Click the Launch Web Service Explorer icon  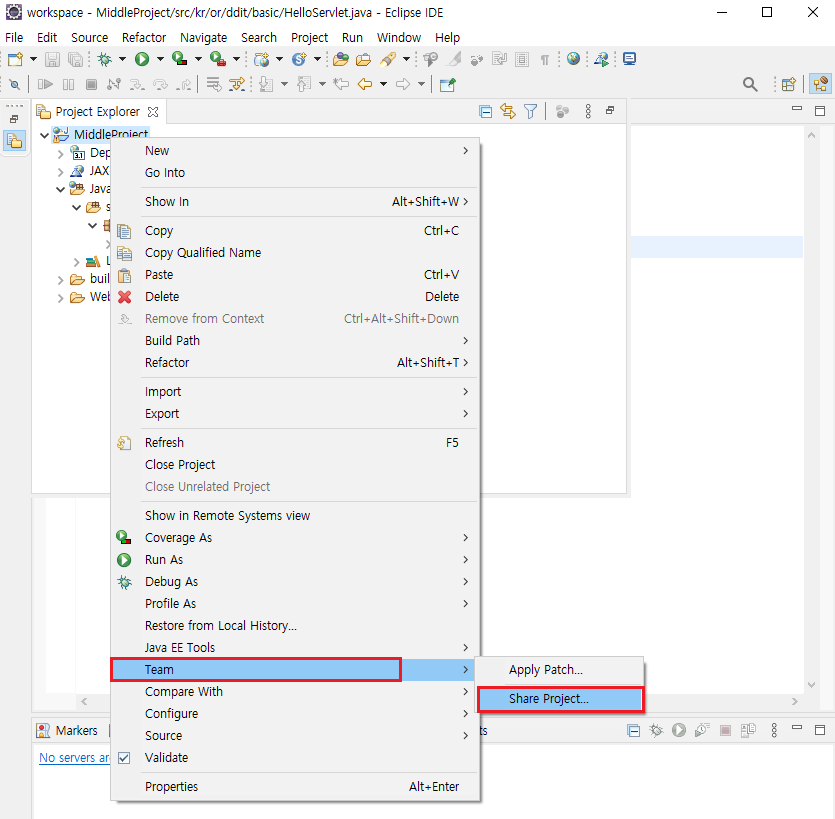point(602,59)
